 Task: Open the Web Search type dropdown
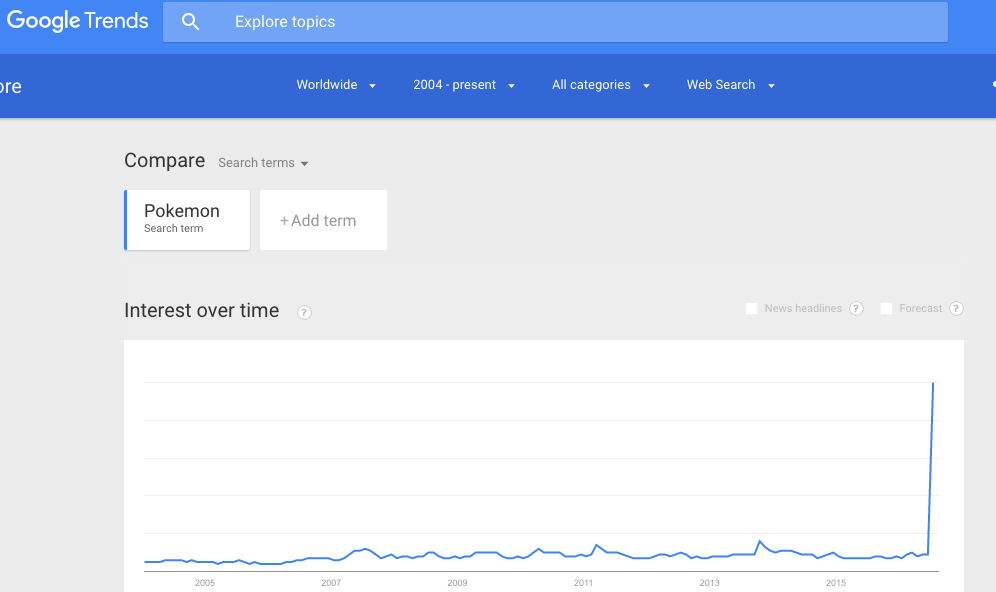point(730,85)
